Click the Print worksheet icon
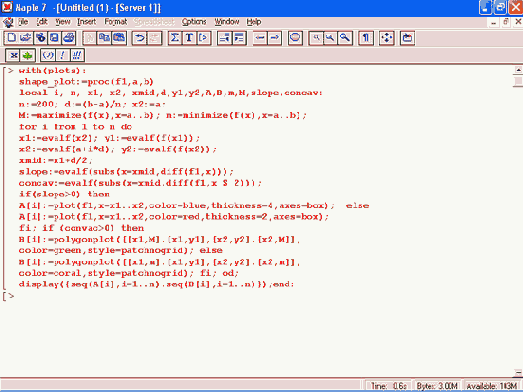523x392 pixels. [x=69, y=38]
